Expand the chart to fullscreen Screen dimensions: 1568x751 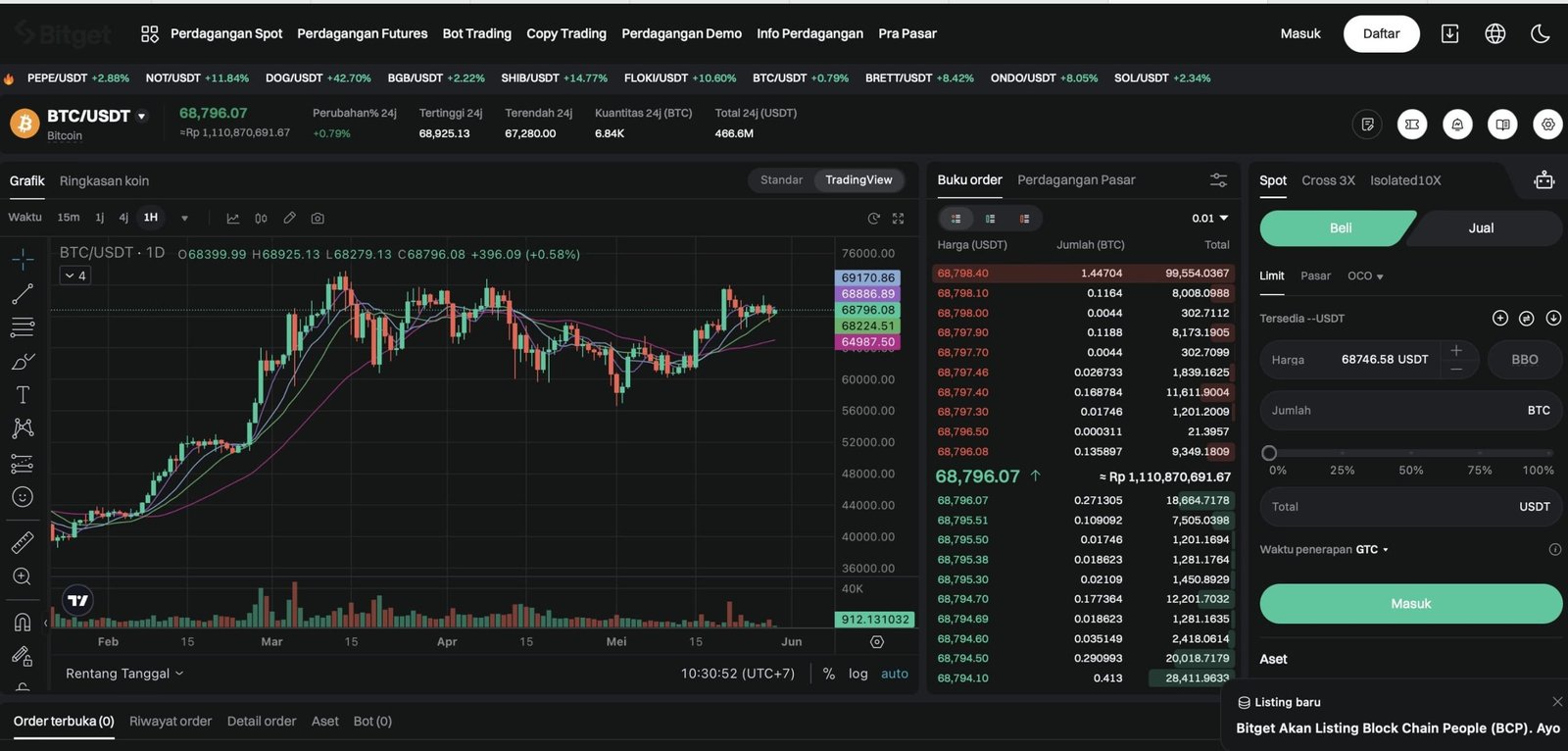point(898,219)
